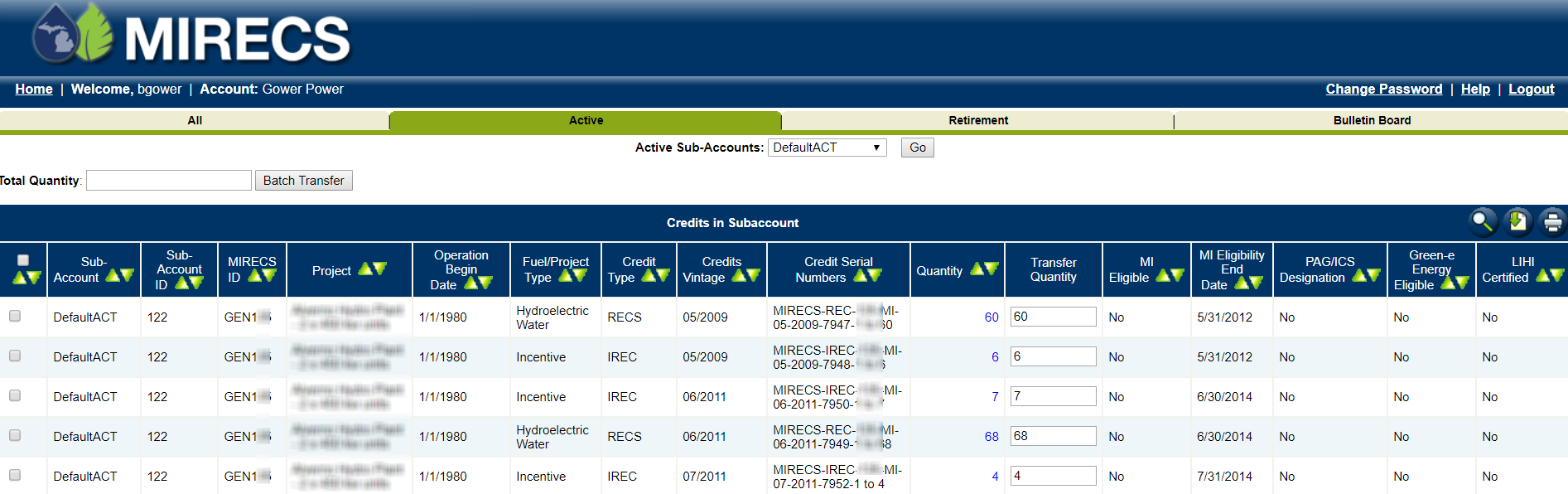Click the MIRECS logo
The image size is (1568, 494).
coord(192,36)
